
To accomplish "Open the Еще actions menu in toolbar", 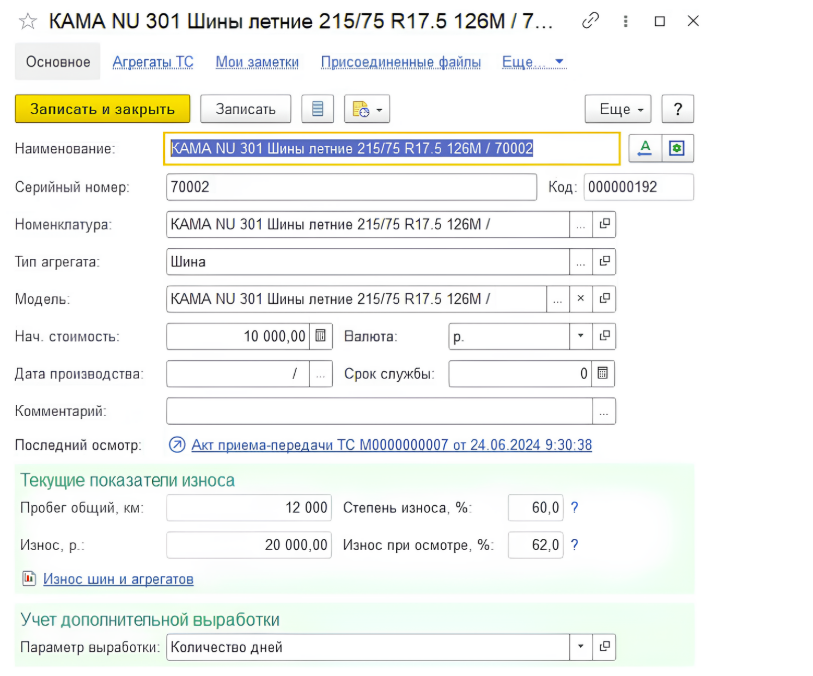I will click(618, 109).
